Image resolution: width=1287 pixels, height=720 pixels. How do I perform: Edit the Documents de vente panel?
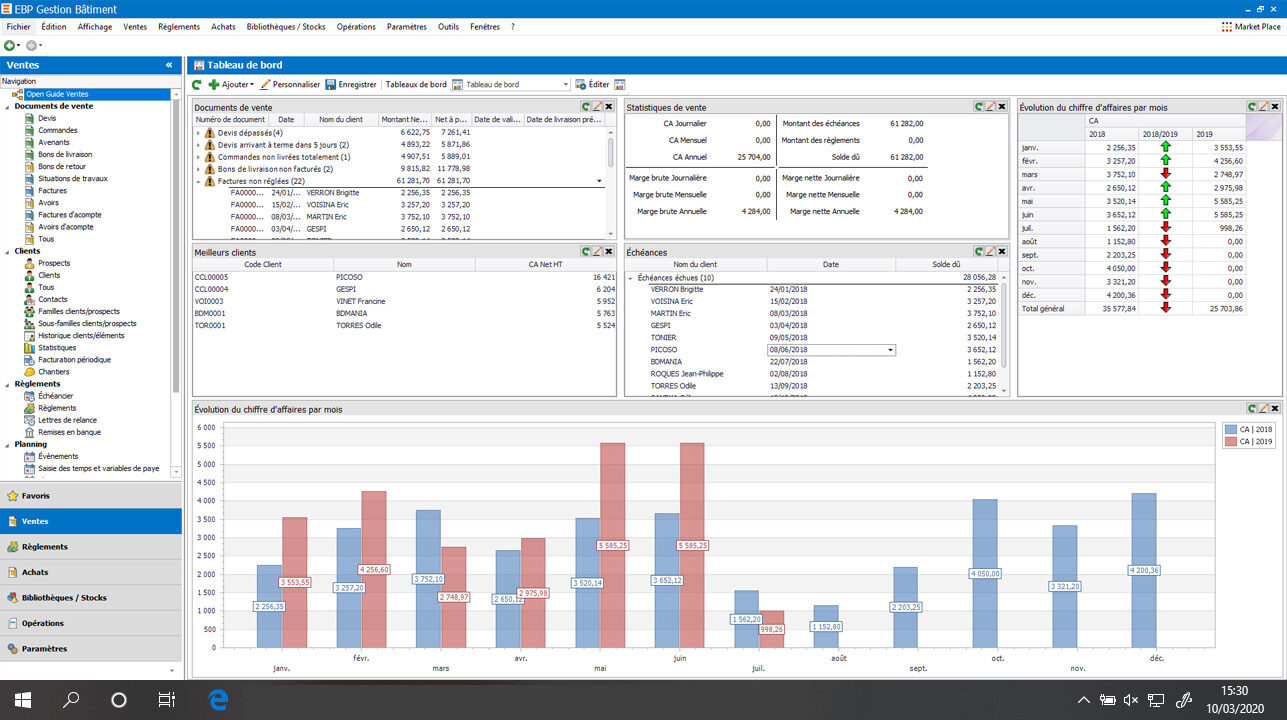(597, 106)
